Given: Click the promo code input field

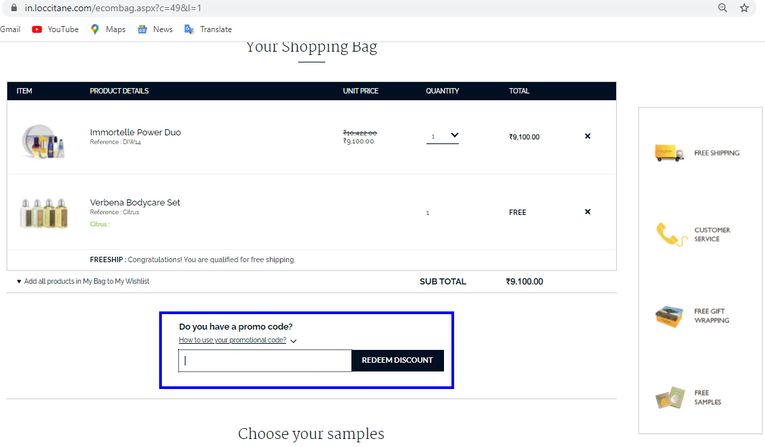Looking at the screenshot, I should [264, 361].
